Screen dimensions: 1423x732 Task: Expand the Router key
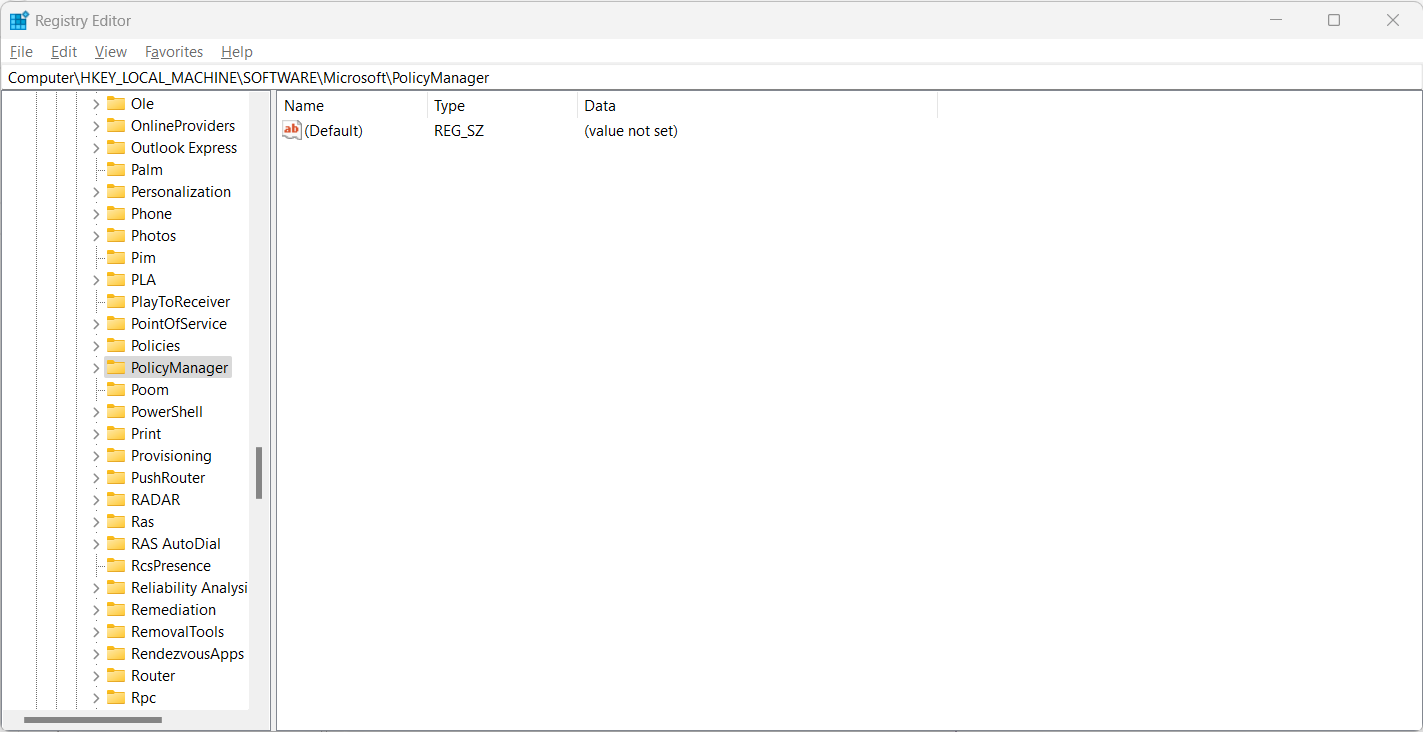(96, 676)
